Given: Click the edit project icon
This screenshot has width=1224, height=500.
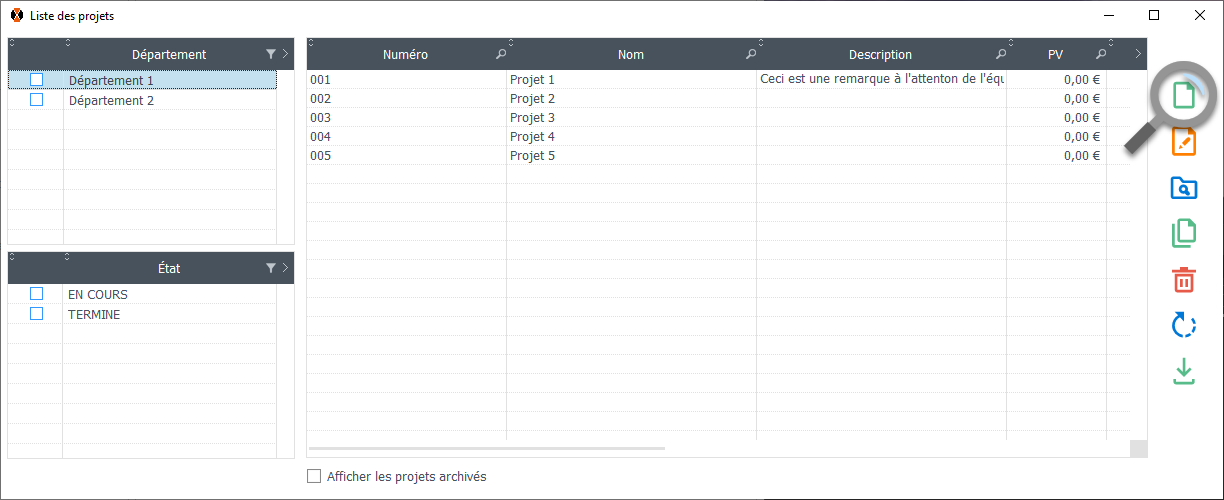Looking at the screenshot, I should point(1183,142).
